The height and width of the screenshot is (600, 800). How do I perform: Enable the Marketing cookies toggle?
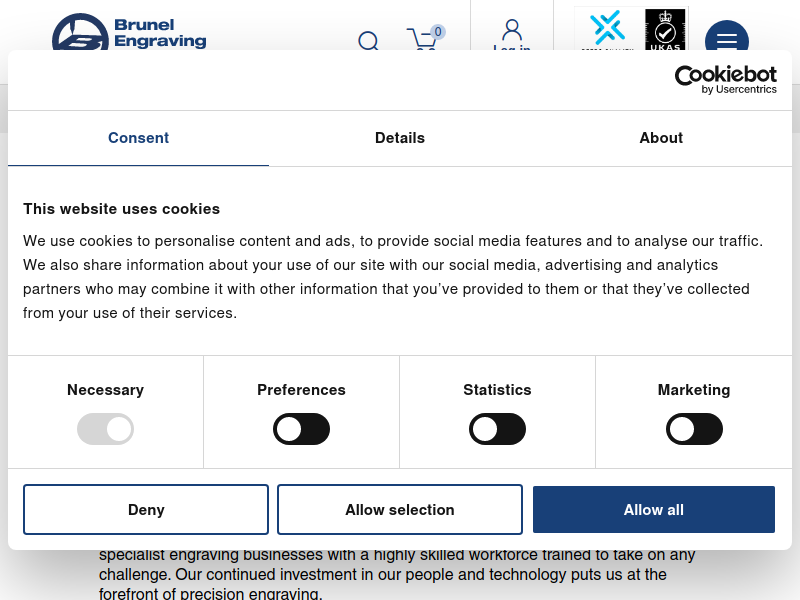click(694, 429)
